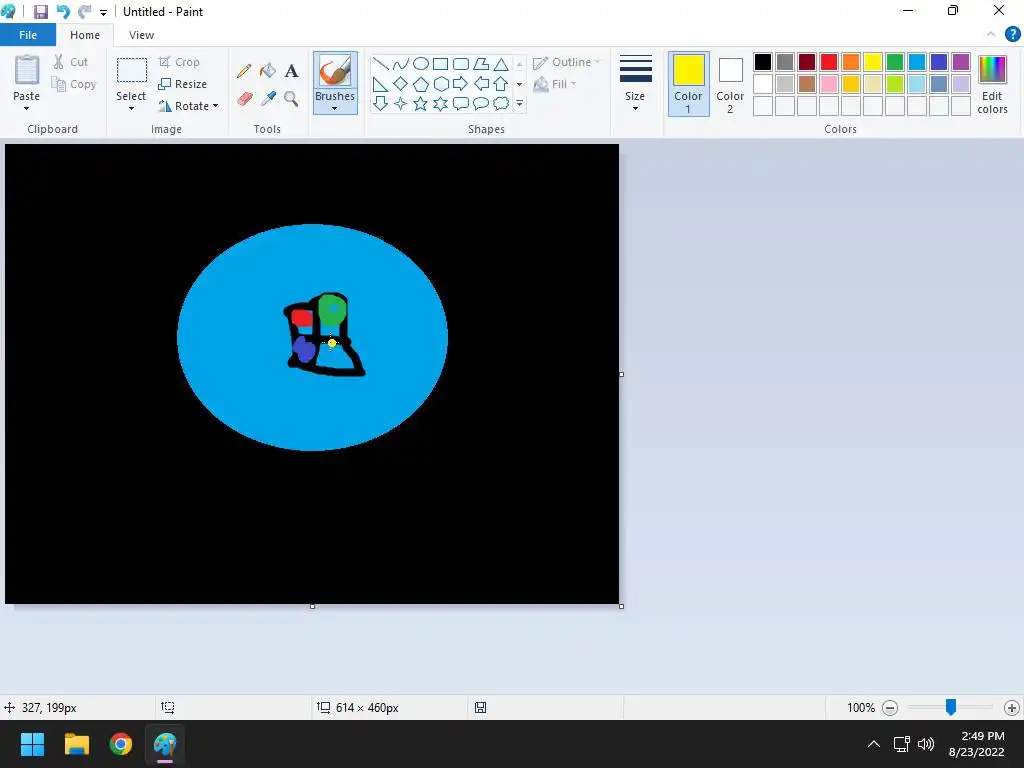
Task: Choose the Six-point star shape
Action: [441, 104]
